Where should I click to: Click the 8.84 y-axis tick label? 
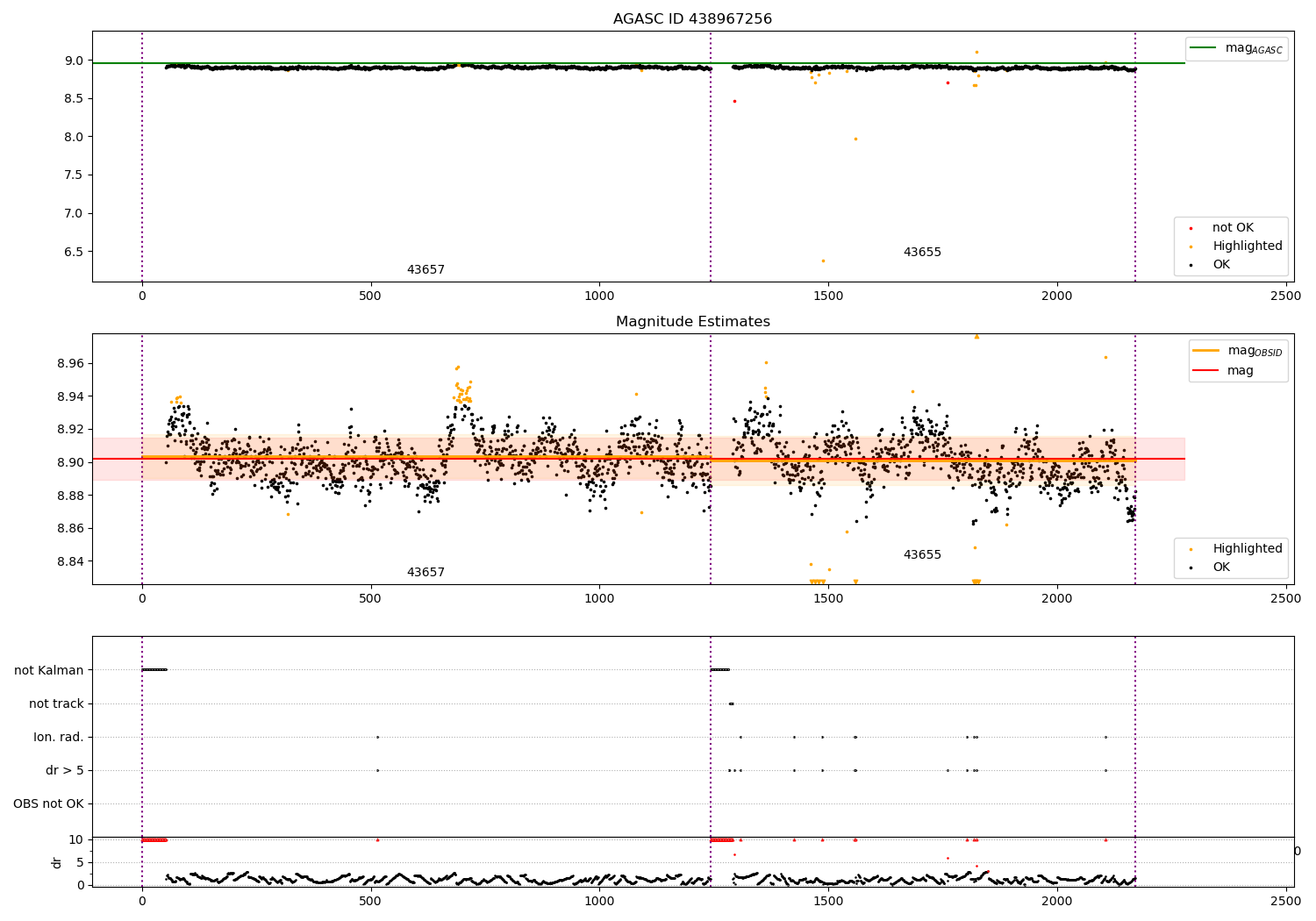[71, 561]
